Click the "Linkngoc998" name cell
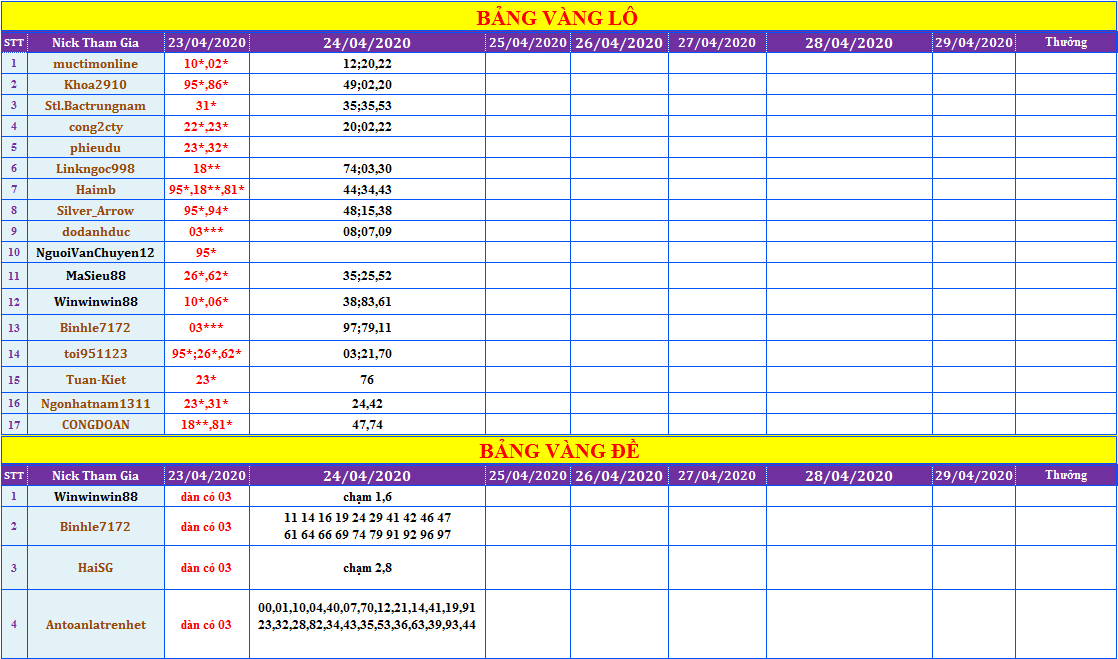1118x659 pixels. (x=96, y=169)
